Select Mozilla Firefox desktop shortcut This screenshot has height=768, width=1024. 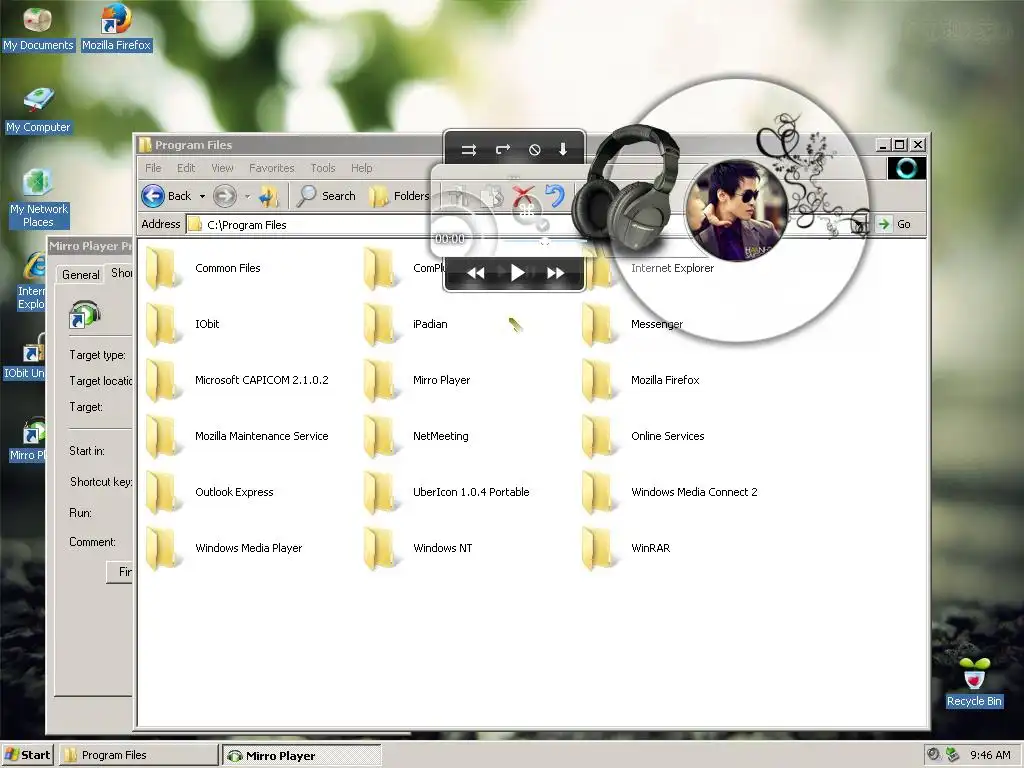[116, 29]
